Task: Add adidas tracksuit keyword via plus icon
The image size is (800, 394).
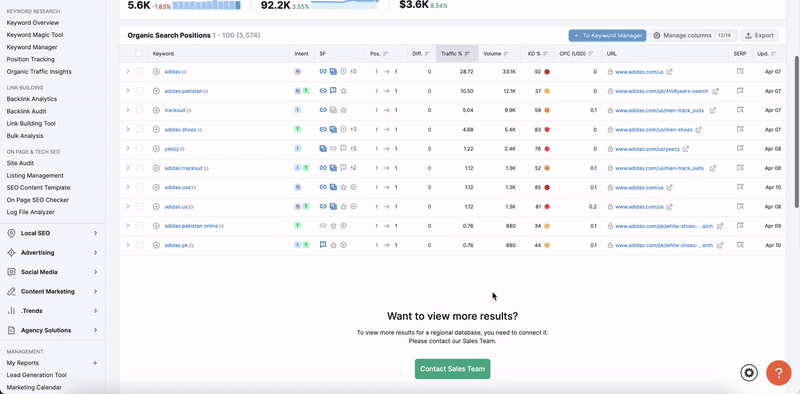Action: [x=156, y=168]
